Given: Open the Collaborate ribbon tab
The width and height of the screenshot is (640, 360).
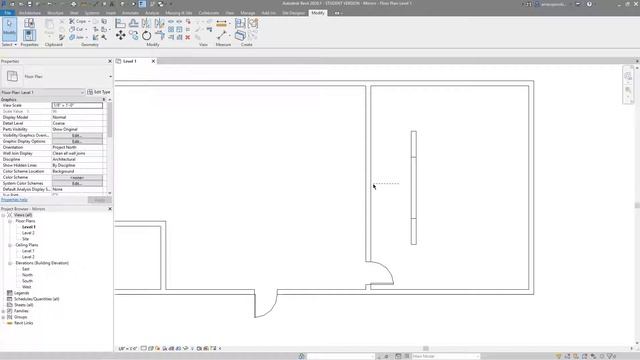Looking at the screenshot, I should 209,13.
